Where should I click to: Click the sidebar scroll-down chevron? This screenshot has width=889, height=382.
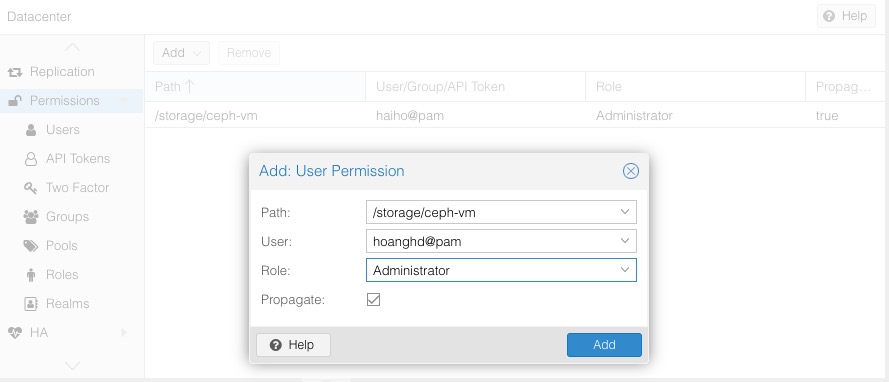(x=73, y=366)
